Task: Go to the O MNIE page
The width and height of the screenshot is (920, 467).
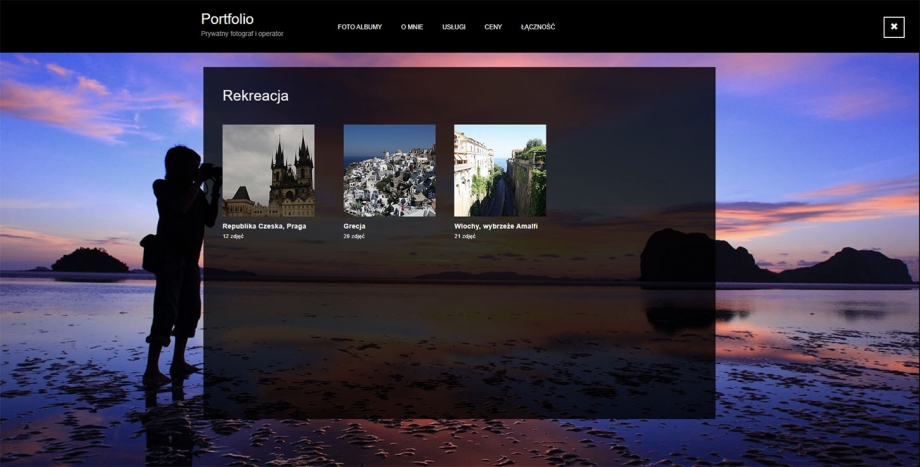Action: coord(412,27)
